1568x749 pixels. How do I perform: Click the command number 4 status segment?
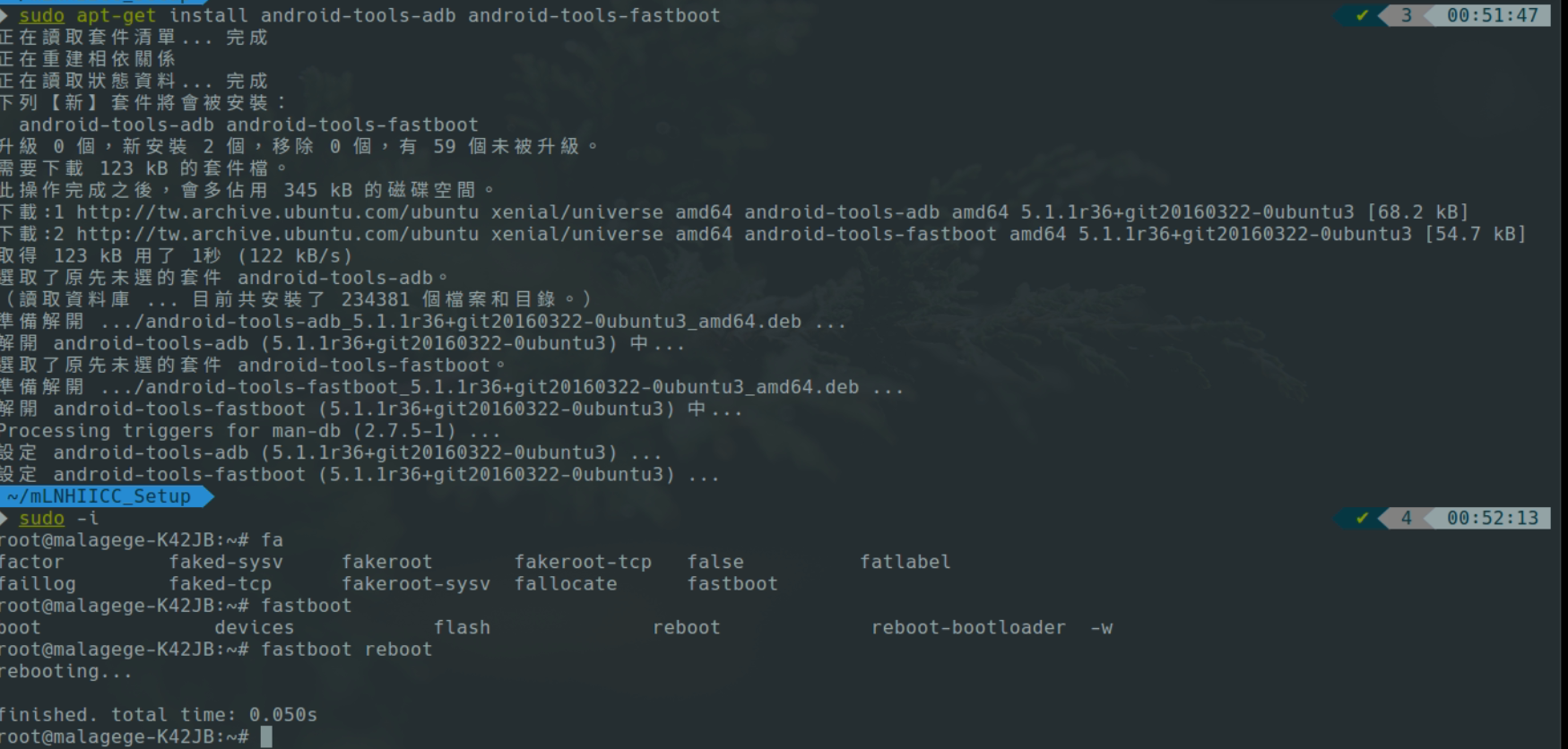[x=1406, y=518]
